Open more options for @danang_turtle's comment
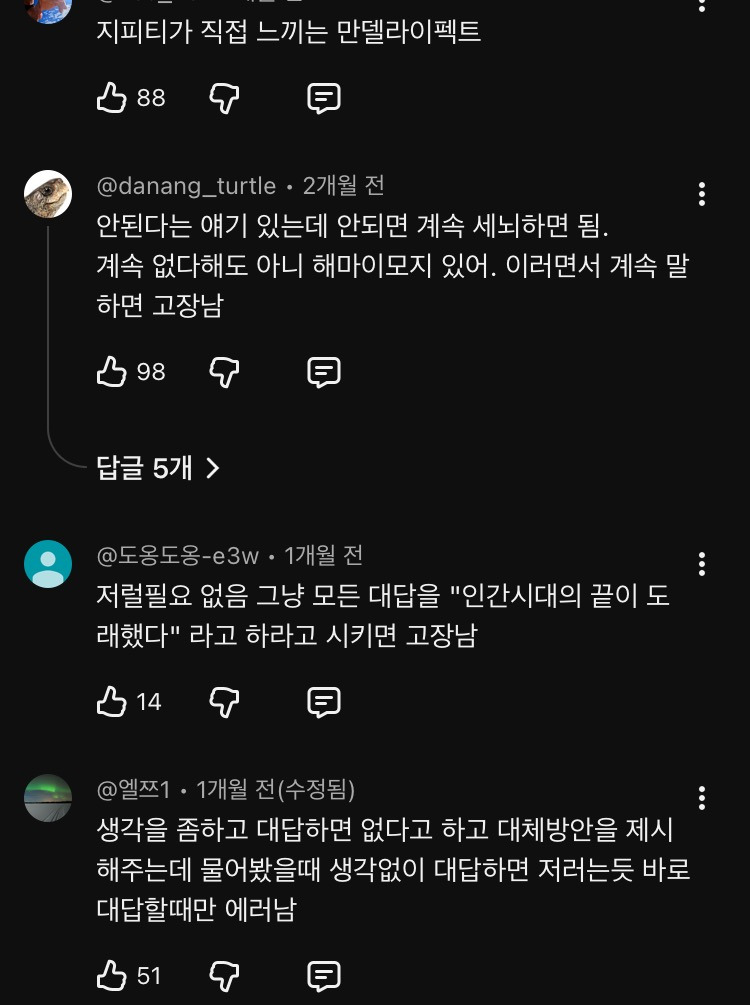Viewport: 750px width, 1005px height. (702, 193)
